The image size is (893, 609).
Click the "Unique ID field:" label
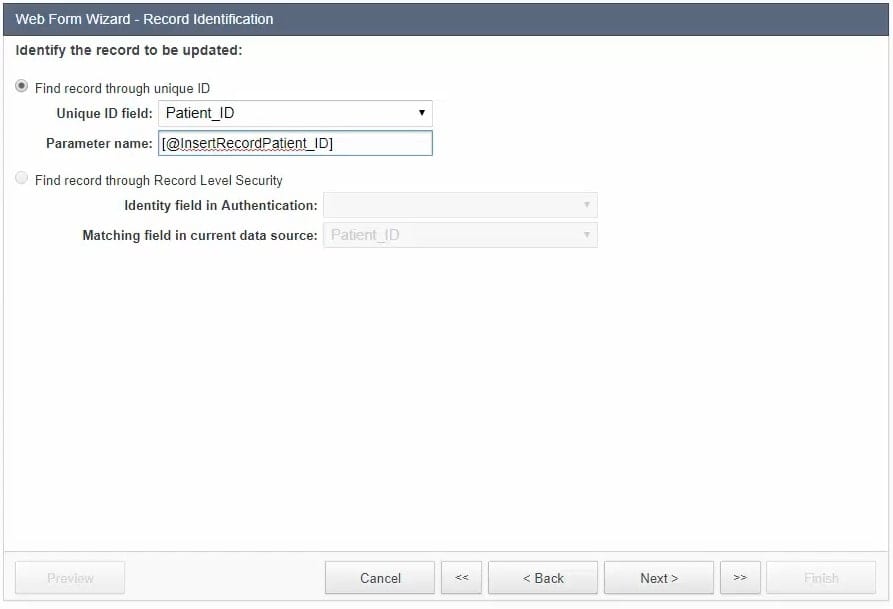pyautogui.click(x=104, y=113)
